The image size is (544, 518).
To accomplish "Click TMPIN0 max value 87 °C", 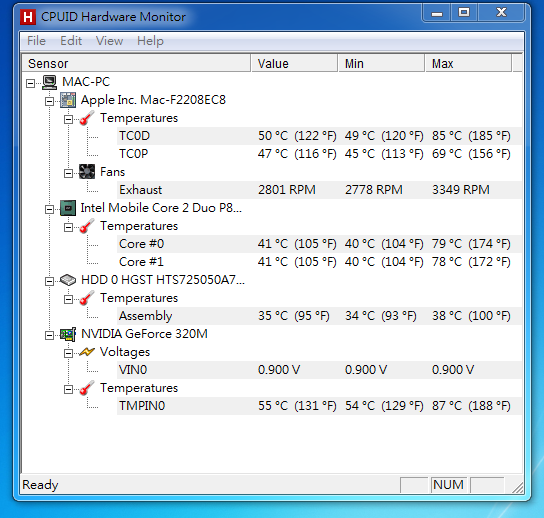I will pos(471,406).
